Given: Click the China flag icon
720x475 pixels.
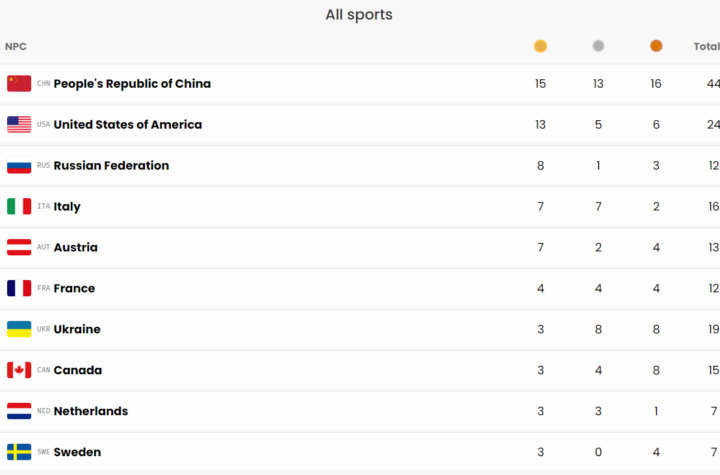Looking at the screenshot, I should 19,84.
